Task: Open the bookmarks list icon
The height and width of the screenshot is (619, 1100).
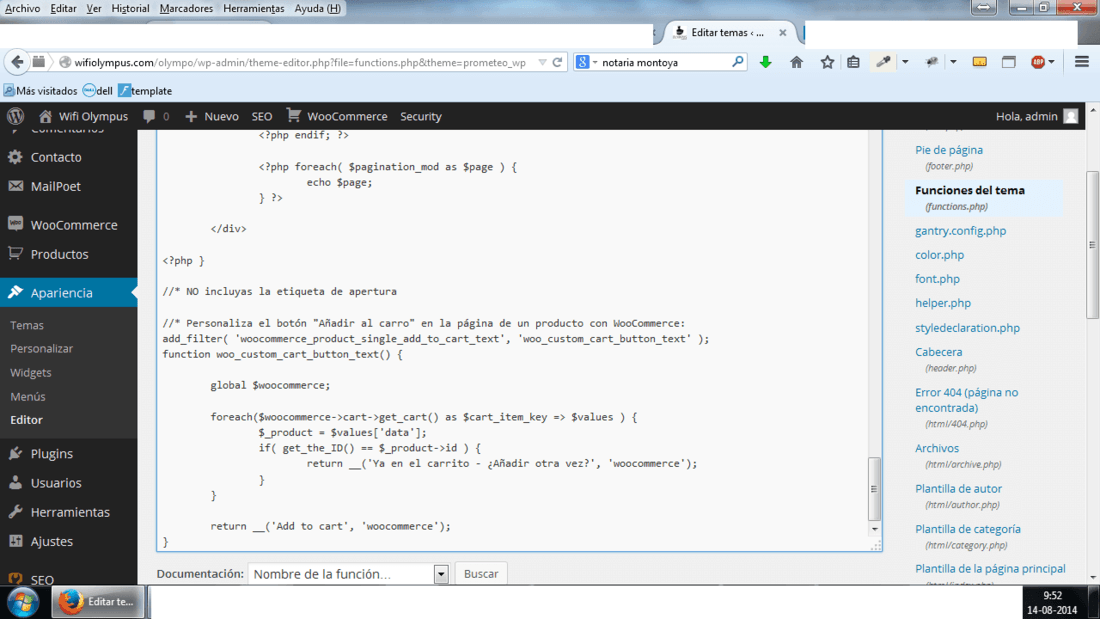Action: pyautogui.click(x=853, y=62)
